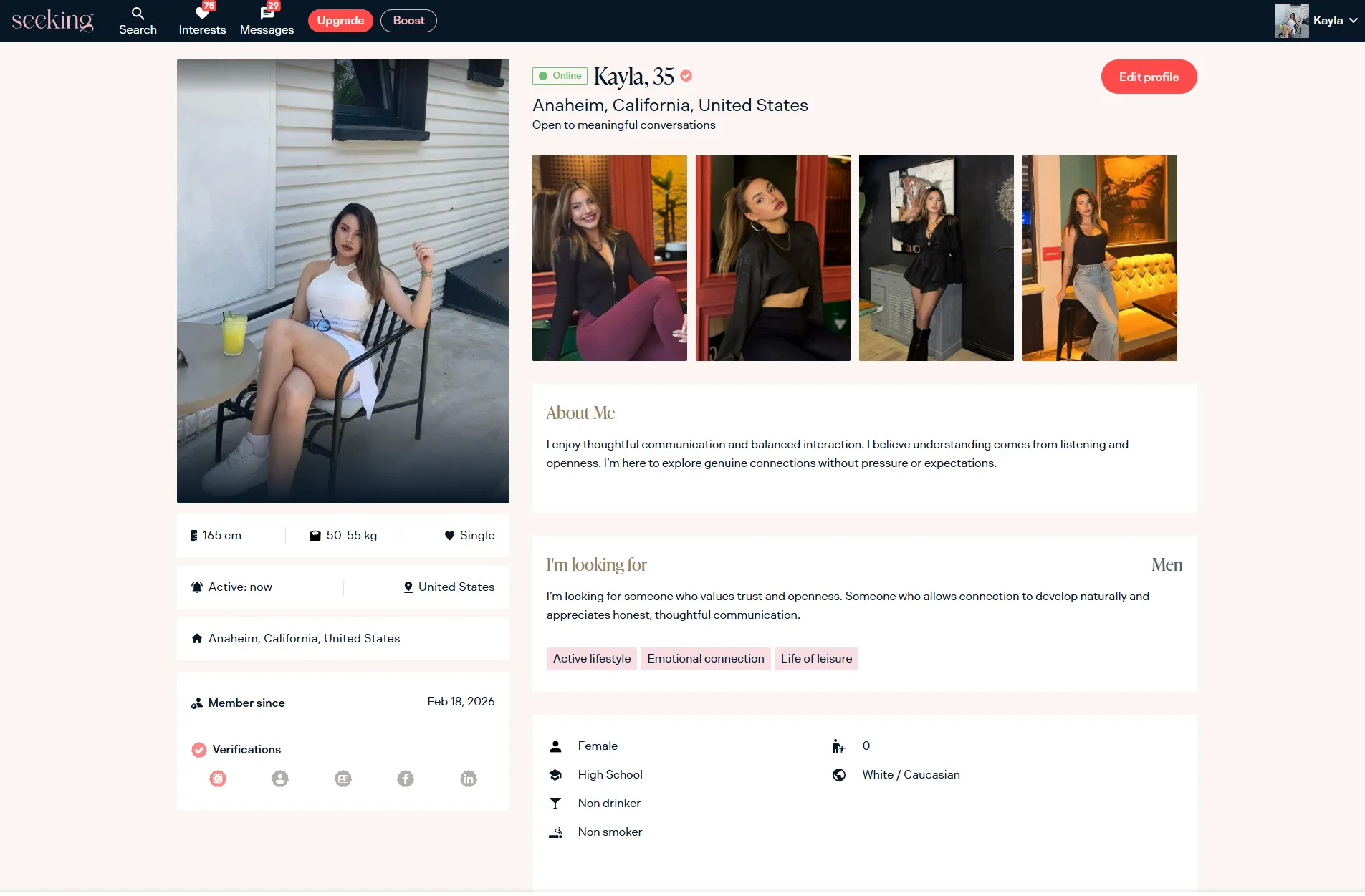Click the Upgrade button

tap(340, 21)
